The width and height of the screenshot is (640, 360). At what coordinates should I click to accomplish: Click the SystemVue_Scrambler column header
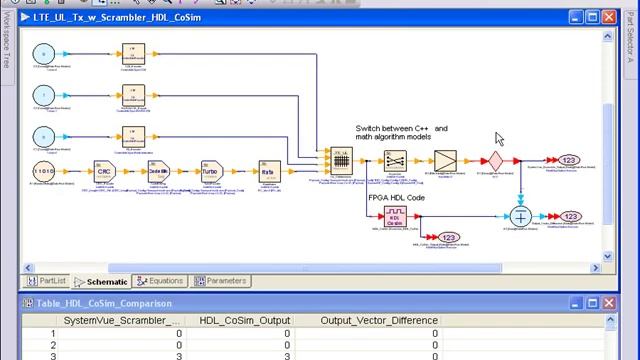pos(121,320)
